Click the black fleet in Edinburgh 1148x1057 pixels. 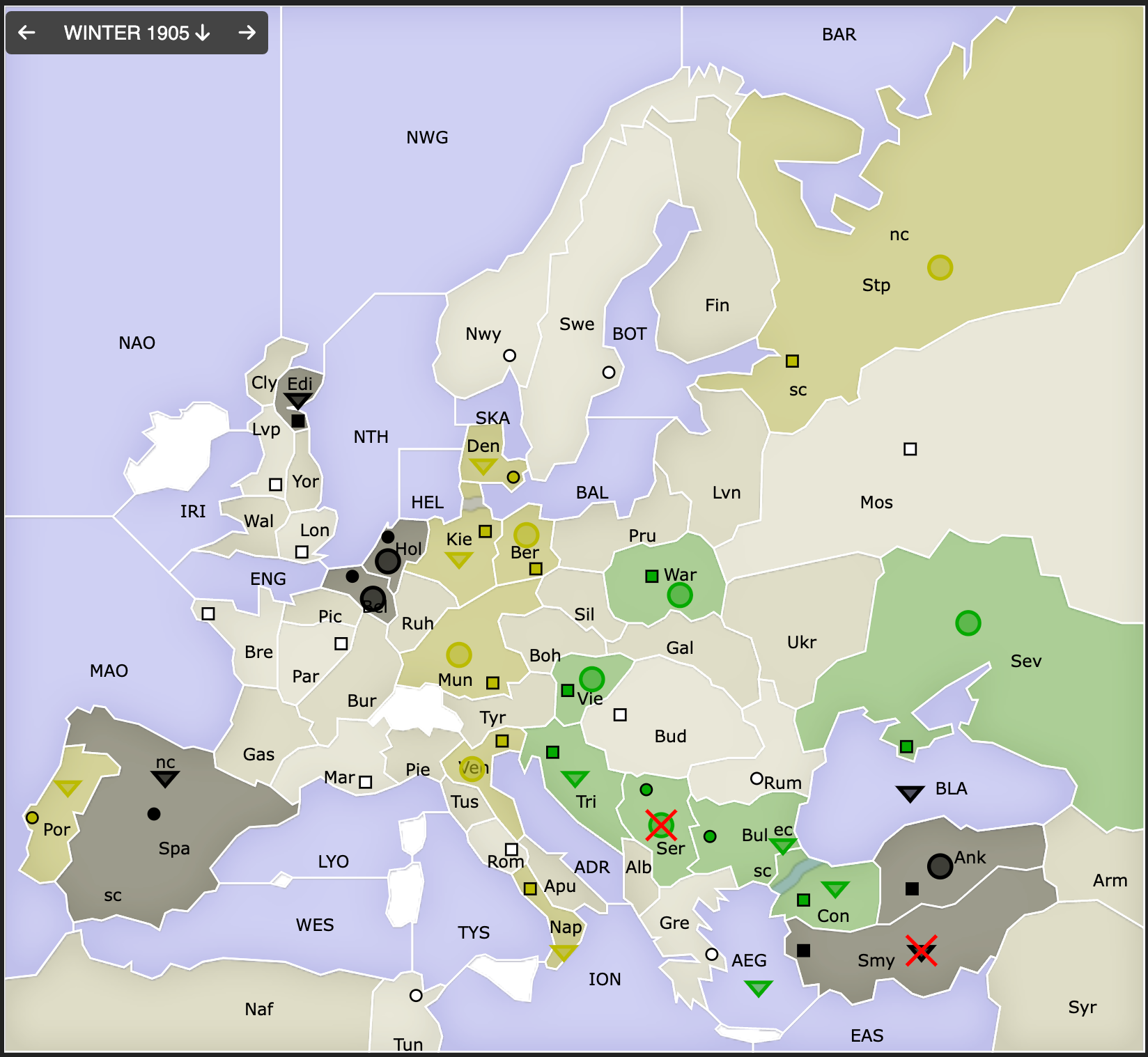(x=297, y=400)
